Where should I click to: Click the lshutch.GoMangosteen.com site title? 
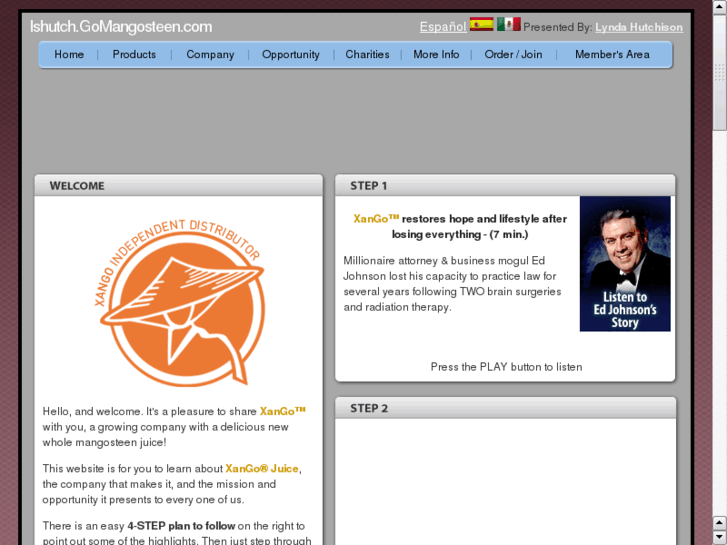pos(121,26)
